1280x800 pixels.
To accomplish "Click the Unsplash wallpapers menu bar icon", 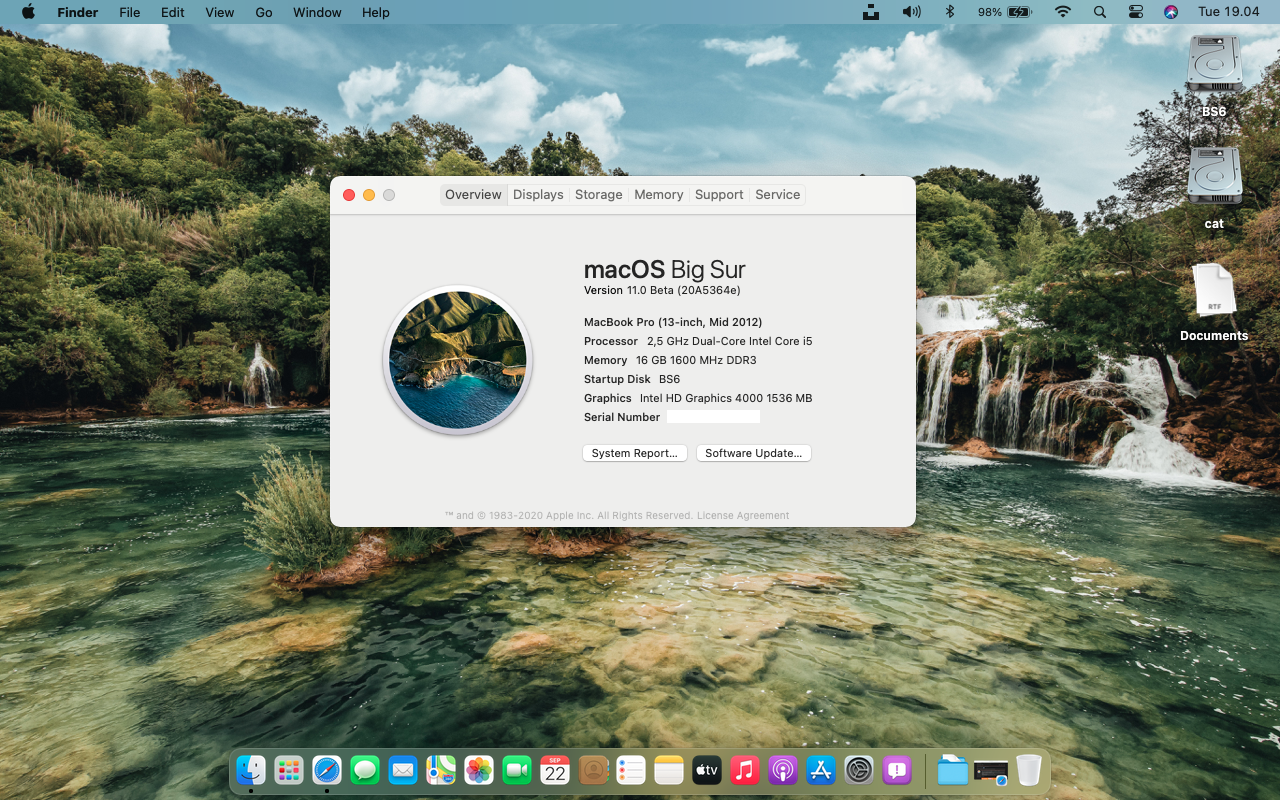I will pos(872,12).
